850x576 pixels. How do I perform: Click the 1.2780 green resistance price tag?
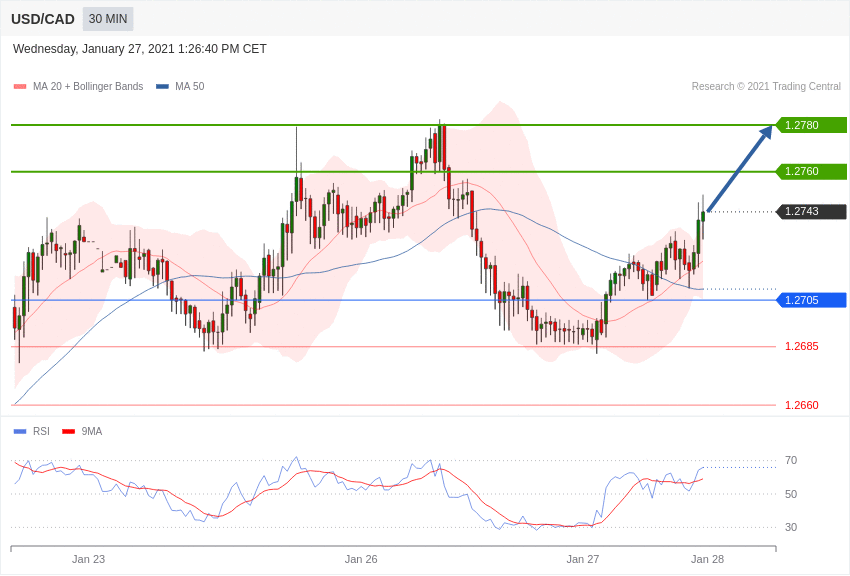click(811, 125)
